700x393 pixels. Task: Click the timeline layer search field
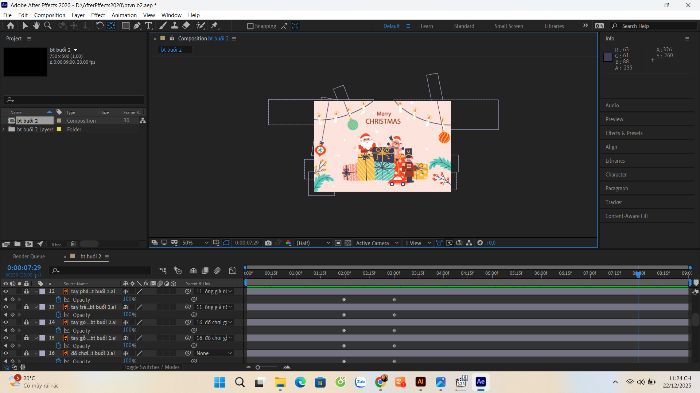point(100,271)
